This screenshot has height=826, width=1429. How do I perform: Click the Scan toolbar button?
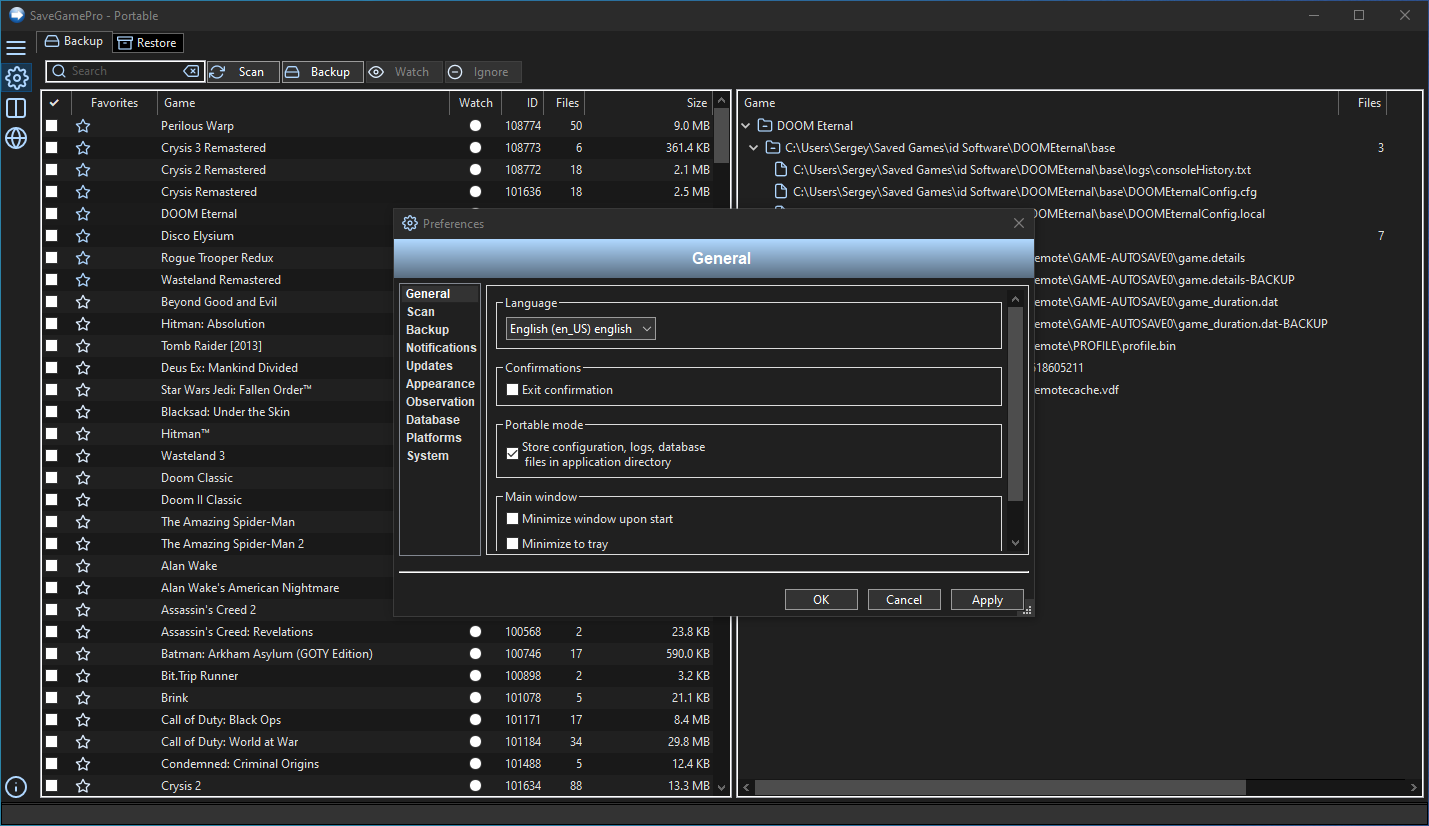(x=243, y=72)
